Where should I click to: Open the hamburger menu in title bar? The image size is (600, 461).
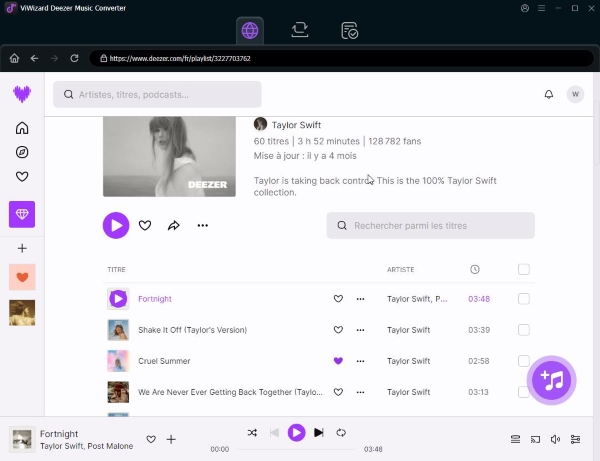coord(541,8)
